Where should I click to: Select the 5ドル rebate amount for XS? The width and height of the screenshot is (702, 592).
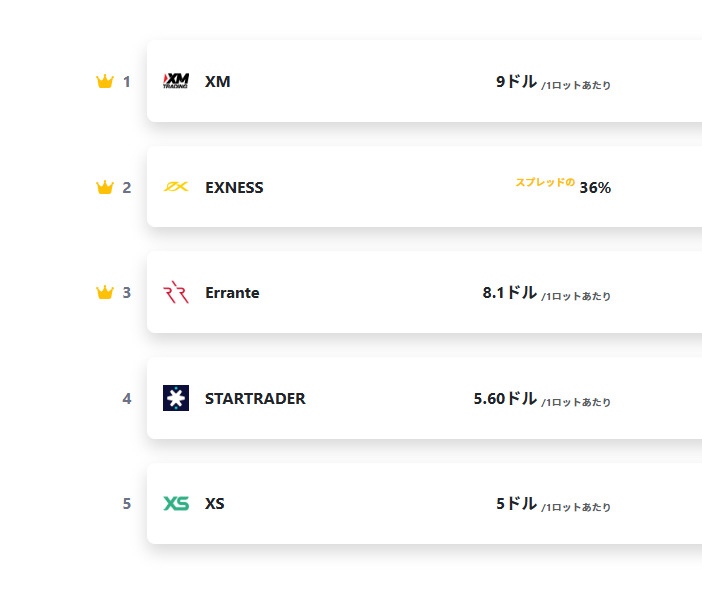pyautogui.click(x=516, y=504)
